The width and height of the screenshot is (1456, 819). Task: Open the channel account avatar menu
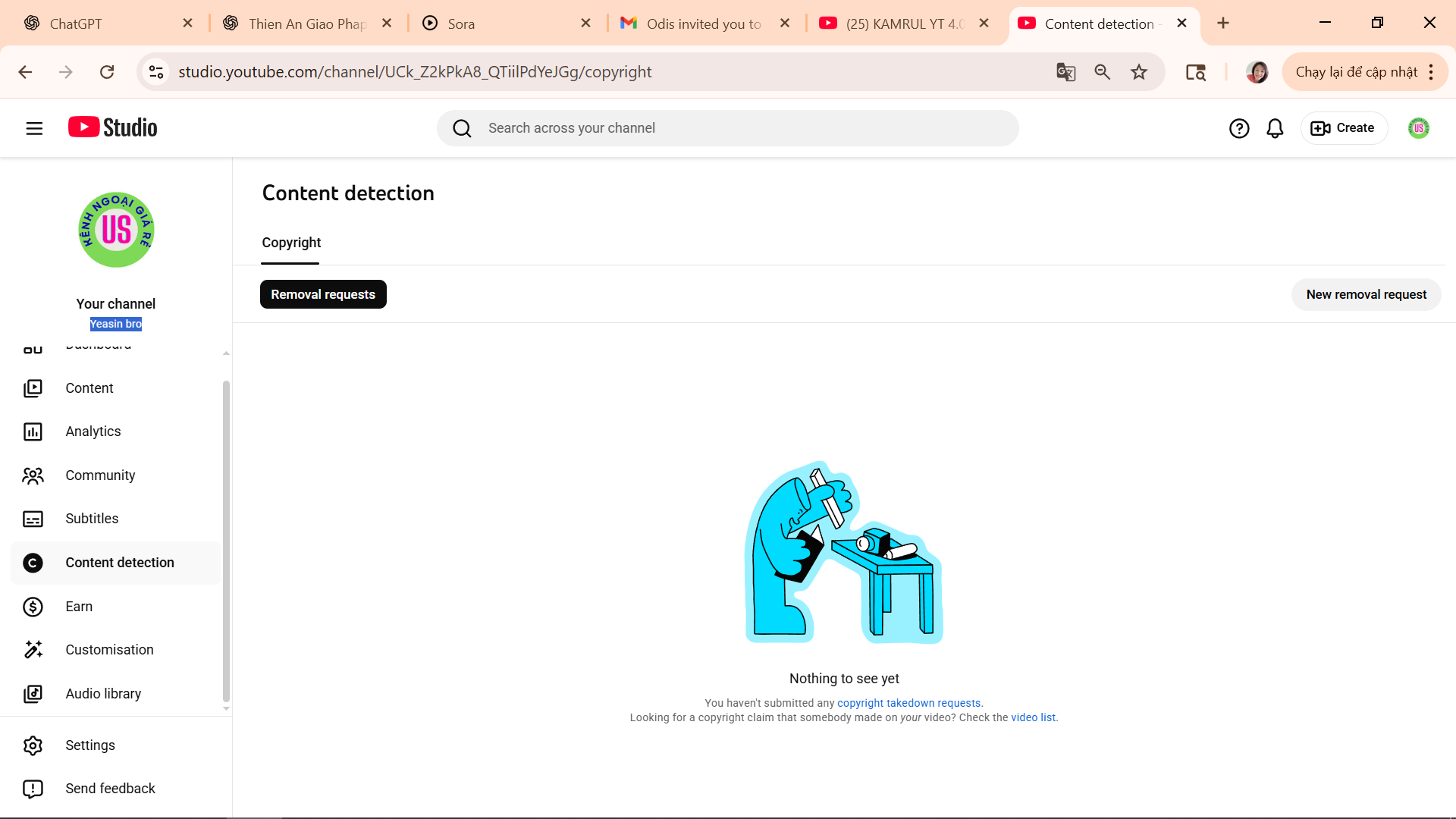pos(1419,128)
